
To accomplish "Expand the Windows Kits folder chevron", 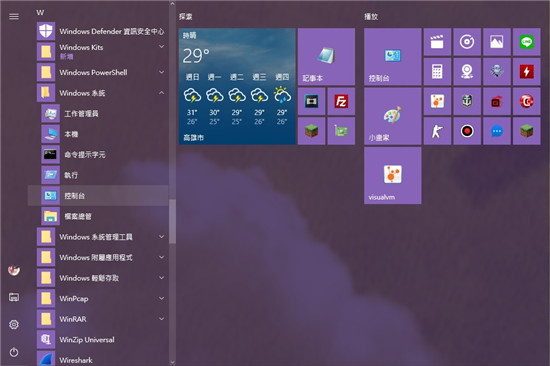I will (161, 47).
